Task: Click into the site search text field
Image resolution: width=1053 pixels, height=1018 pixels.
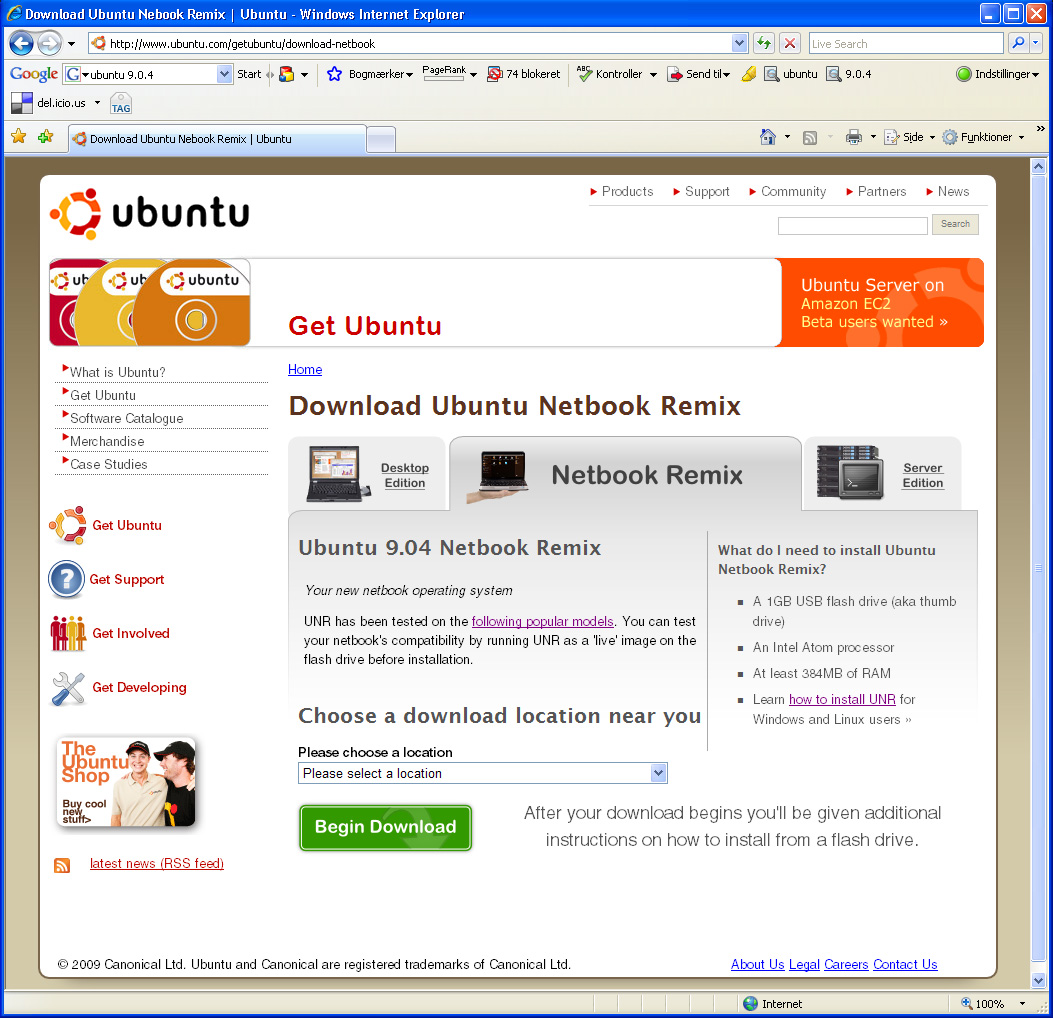Action: [x=852, y=225]
